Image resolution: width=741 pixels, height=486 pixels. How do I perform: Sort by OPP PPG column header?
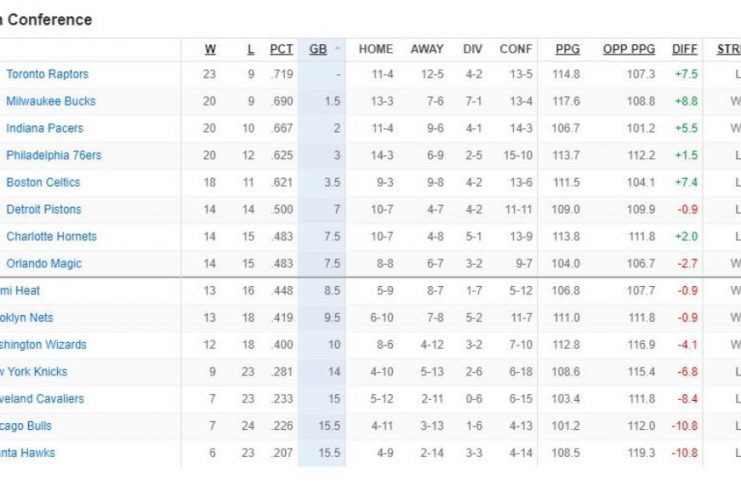tap(629, 49)
